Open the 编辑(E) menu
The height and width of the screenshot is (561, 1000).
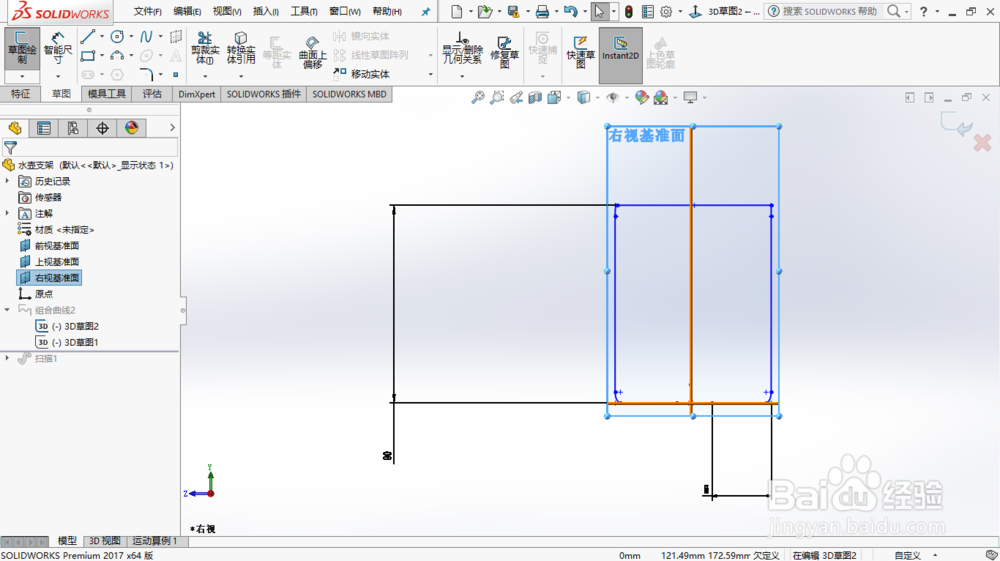pyautogui.click(x=187, y=11)
